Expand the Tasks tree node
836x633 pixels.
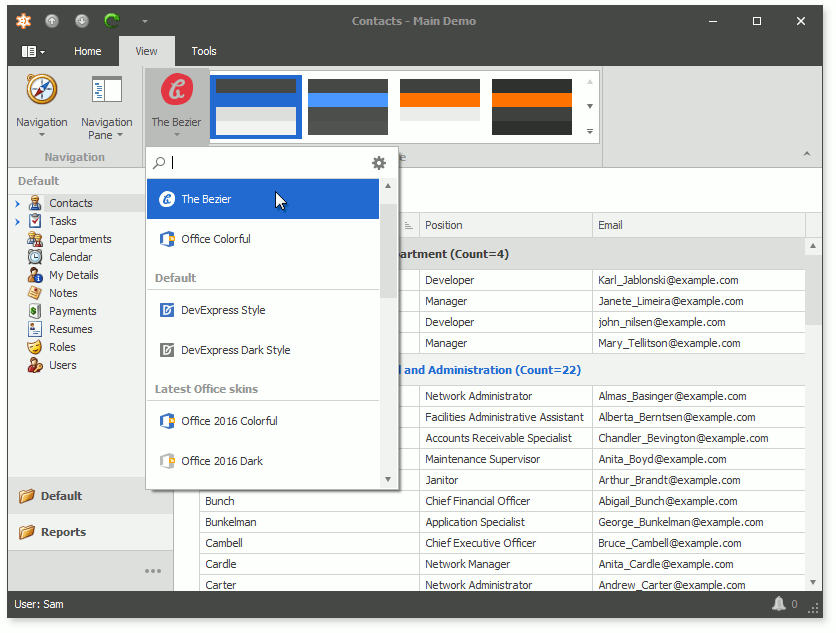pyautogui.click(x=18, y=221)
